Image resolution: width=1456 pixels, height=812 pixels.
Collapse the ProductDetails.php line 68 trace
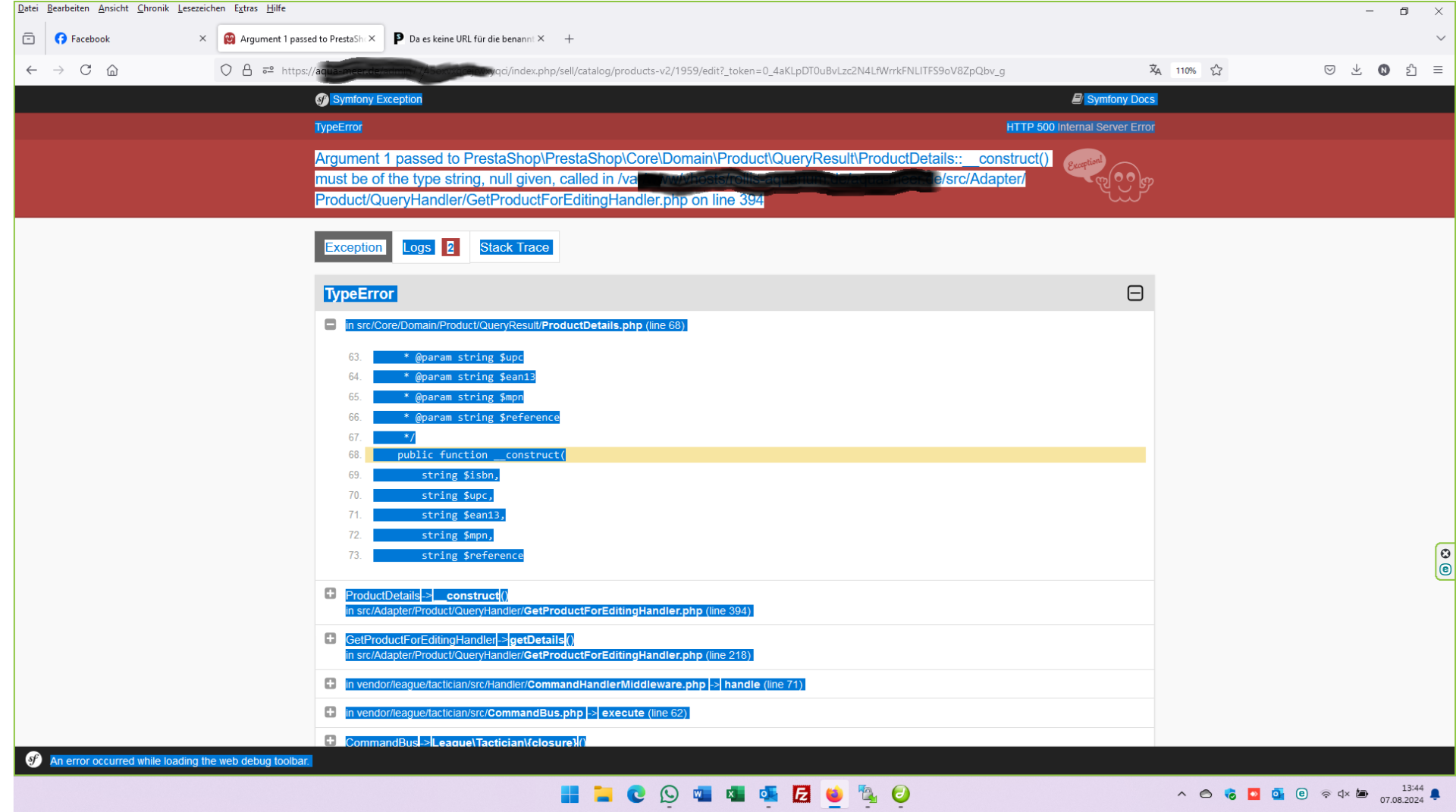330,324
